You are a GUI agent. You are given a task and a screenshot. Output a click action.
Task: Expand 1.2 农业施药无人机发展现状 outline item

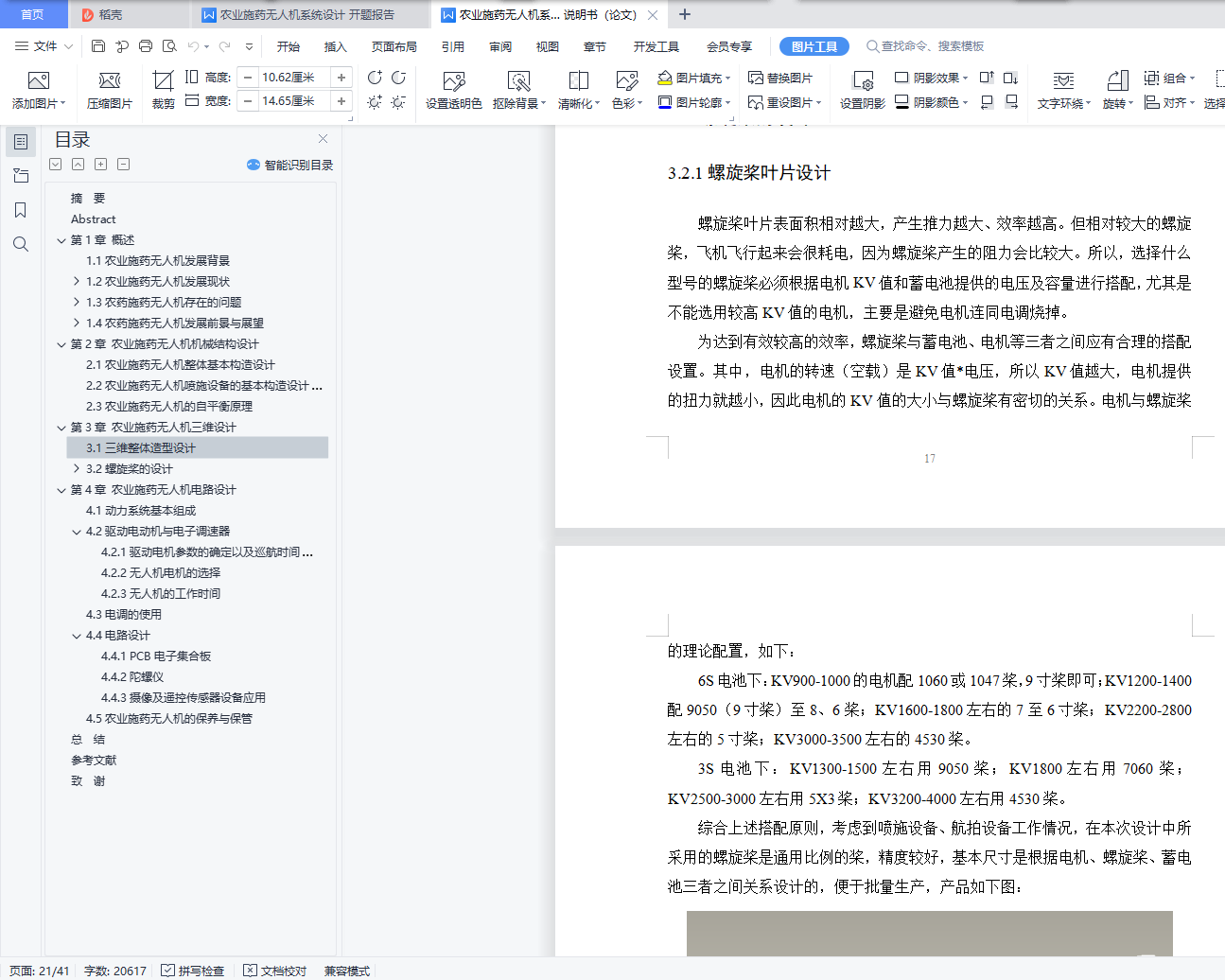77,282
